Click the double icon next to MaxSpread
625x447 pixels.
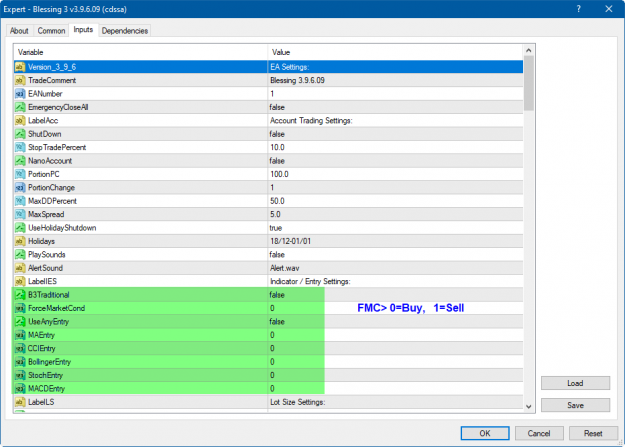tap(20, 214)
